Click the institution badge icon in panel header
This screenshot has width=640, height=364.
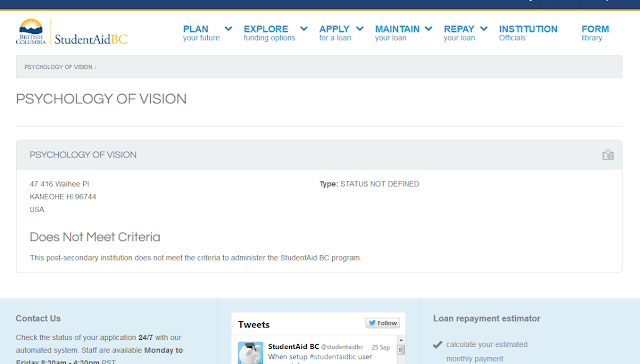click(x=608, y=155)
